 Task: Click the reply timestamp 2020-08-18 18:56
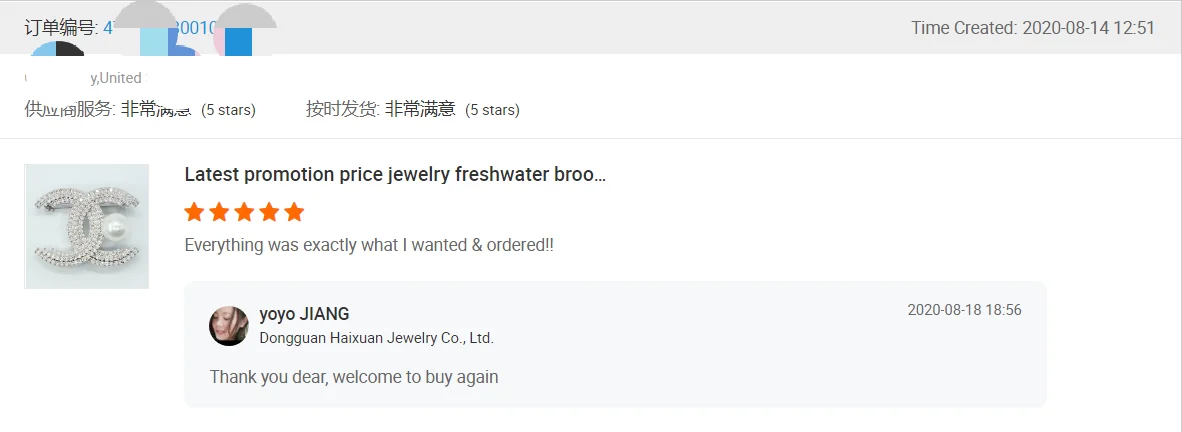[964, 310]
